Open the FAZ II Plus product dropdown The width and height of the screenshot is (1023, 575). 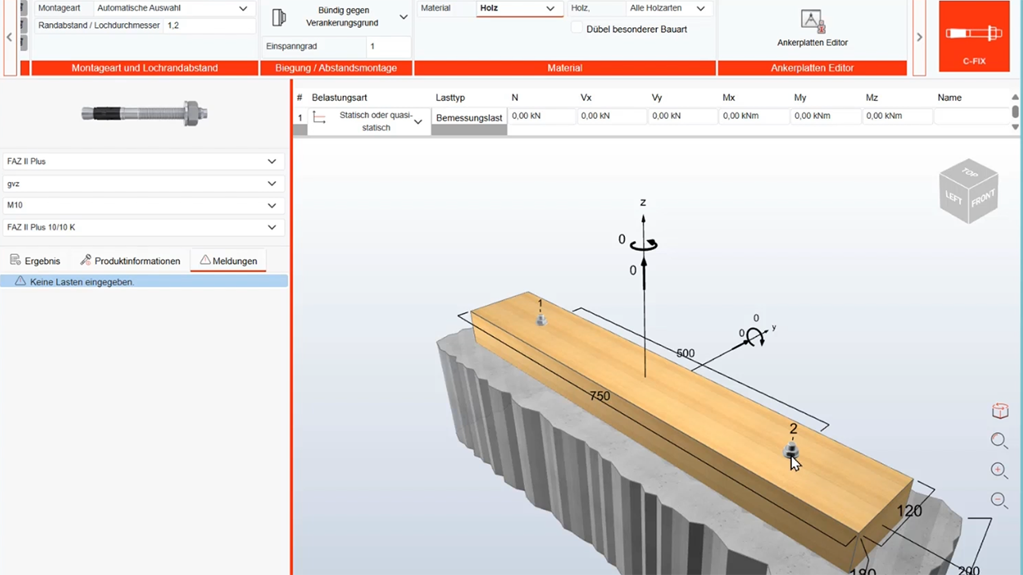143,161
